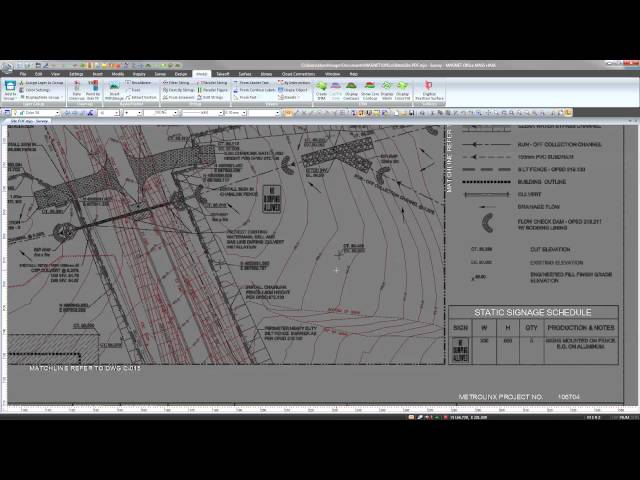Click the Enter String command
The width and height of the screenshot is (640, 480).
176,83
